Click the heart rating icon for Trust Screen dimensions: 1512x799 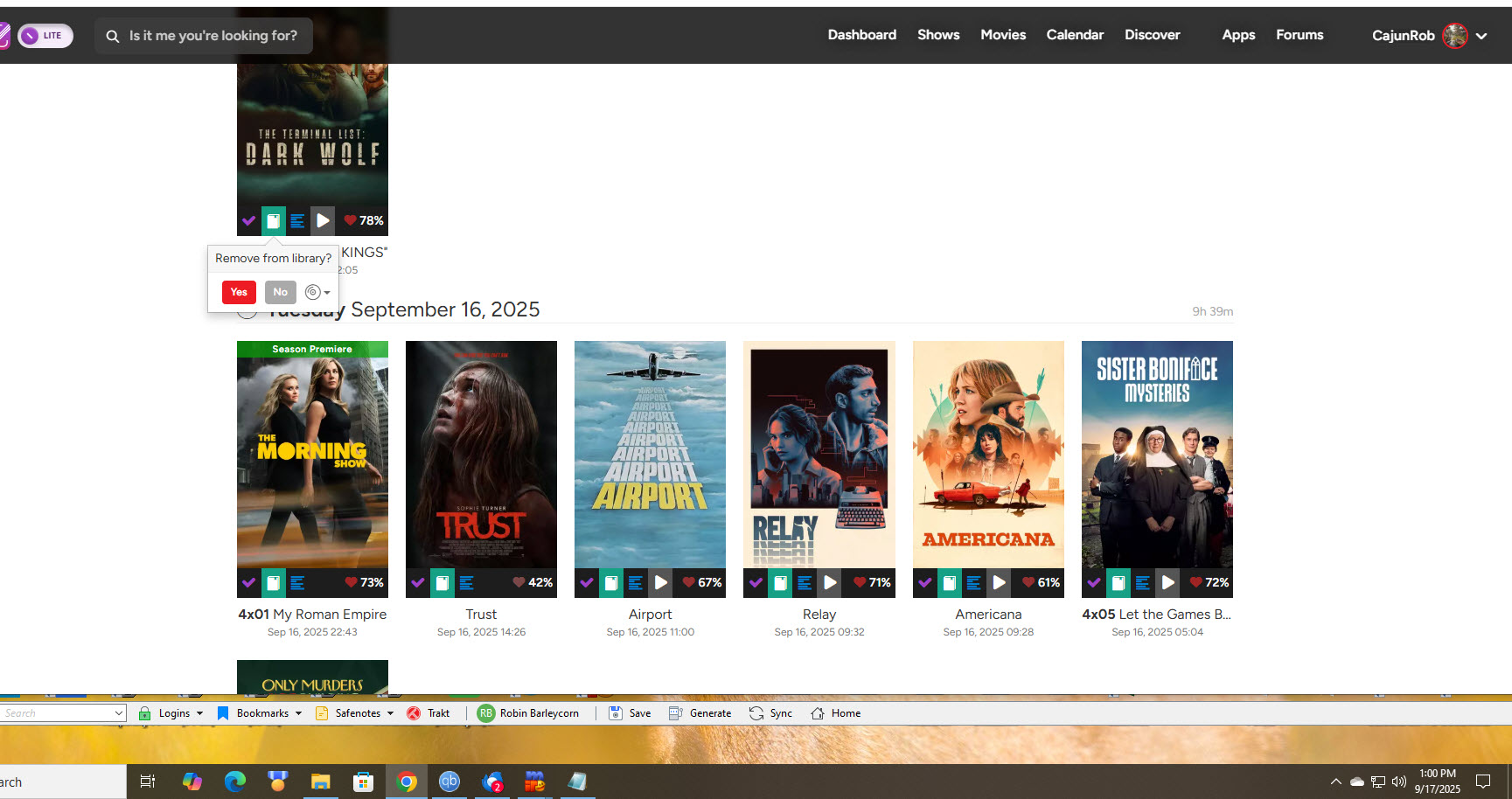point(519,582)
